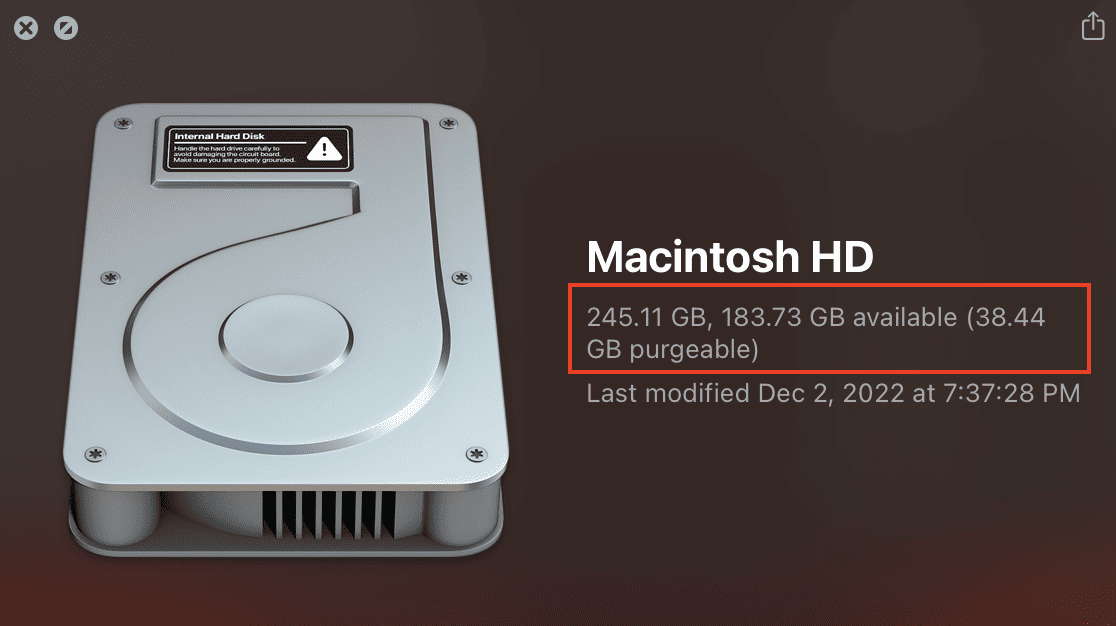This screenshot has width=1116, height=626.
Task: Click the bottom-left screw on the drive
Action: coord(95,453)
